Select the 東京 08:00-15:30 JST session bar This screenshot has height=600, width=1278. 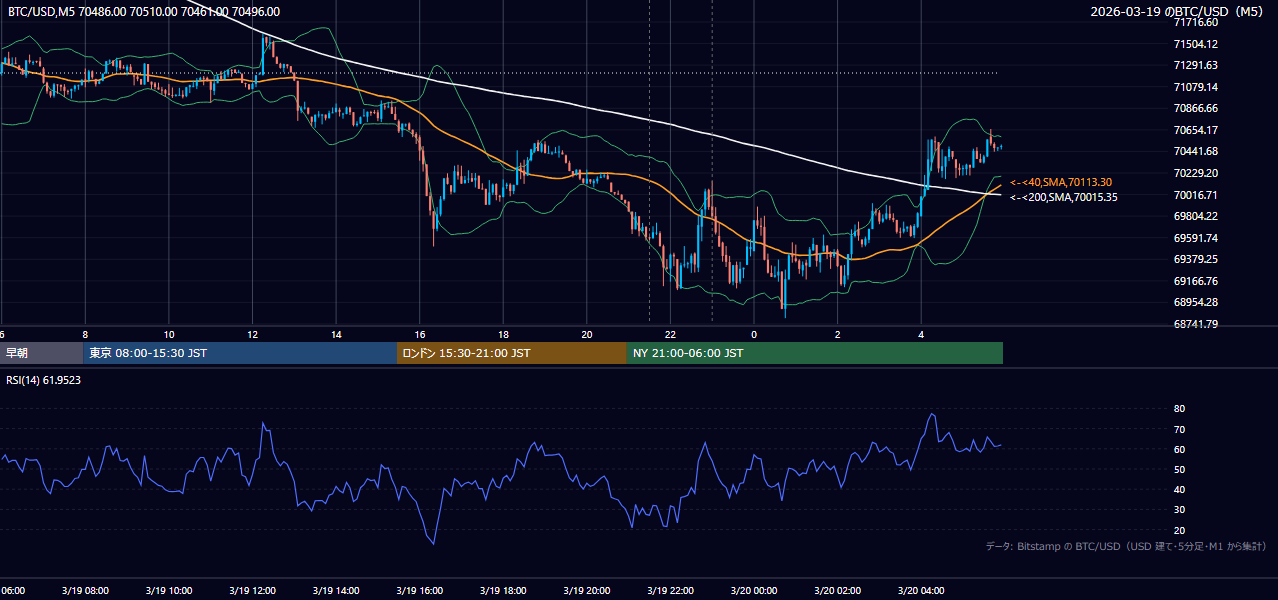tap(240, 353)
